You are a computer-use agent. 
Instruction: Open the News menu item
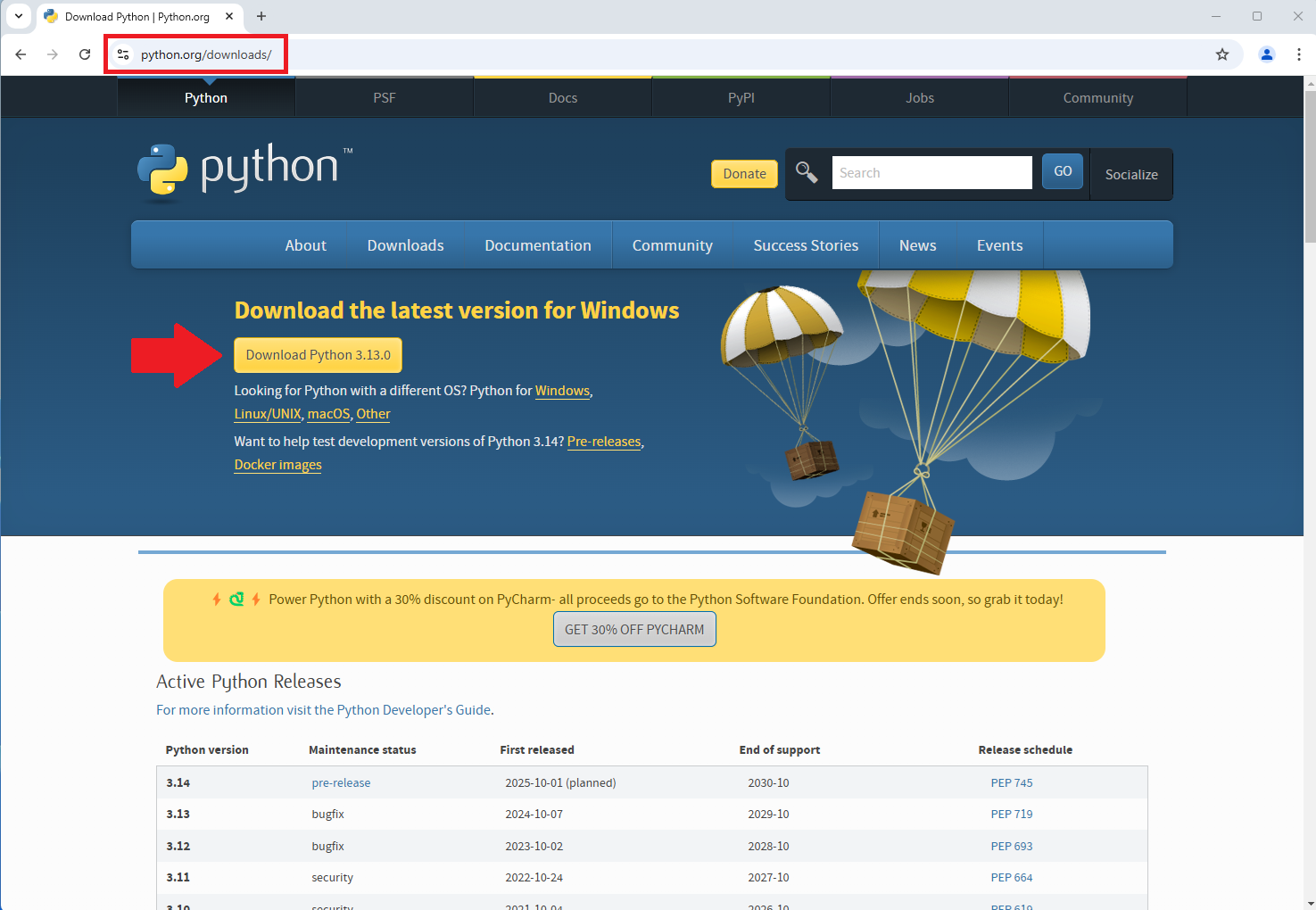click(918, 245)
